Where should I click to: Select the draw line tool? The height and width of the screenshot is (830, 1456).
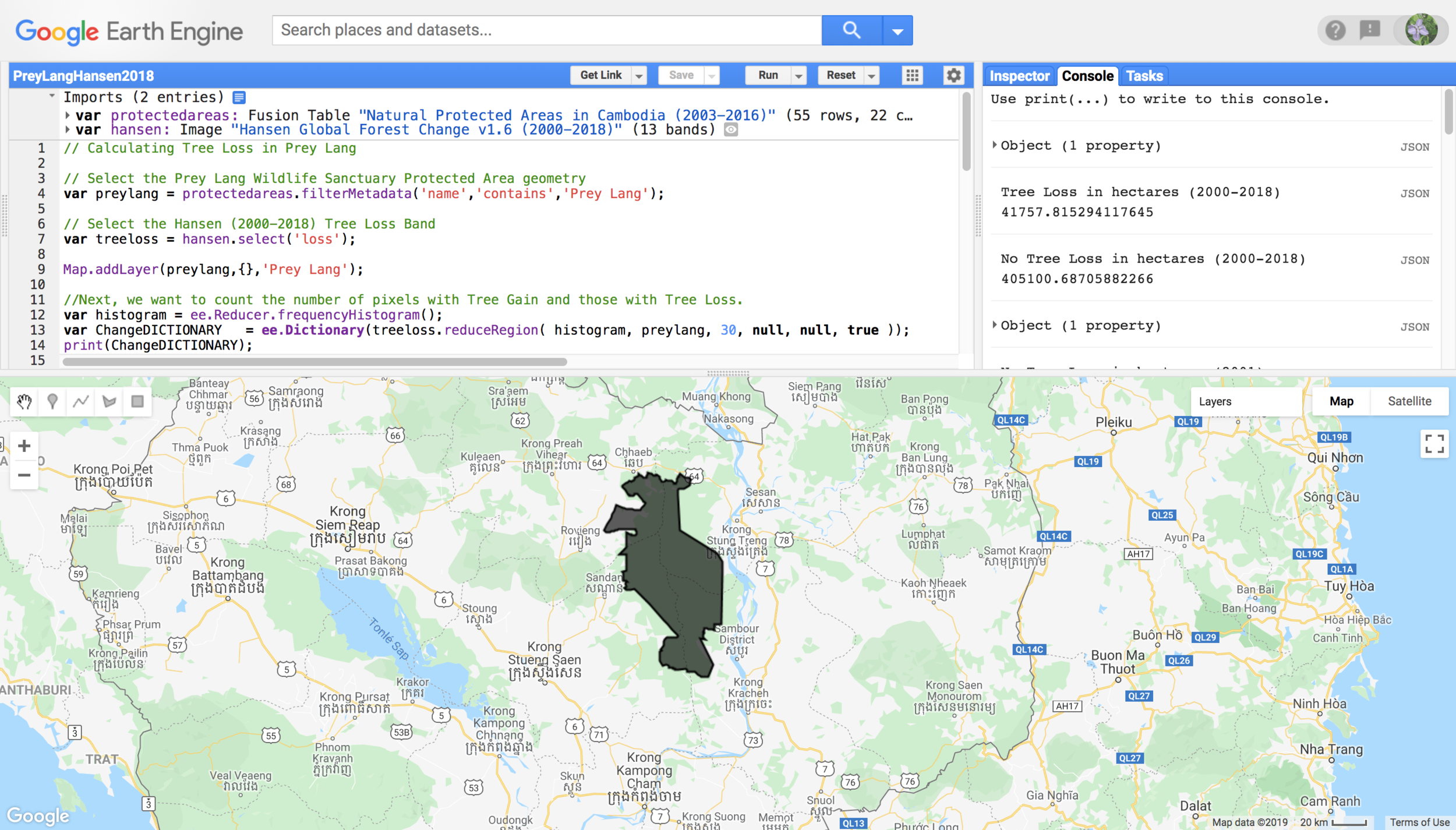[81, 401]
